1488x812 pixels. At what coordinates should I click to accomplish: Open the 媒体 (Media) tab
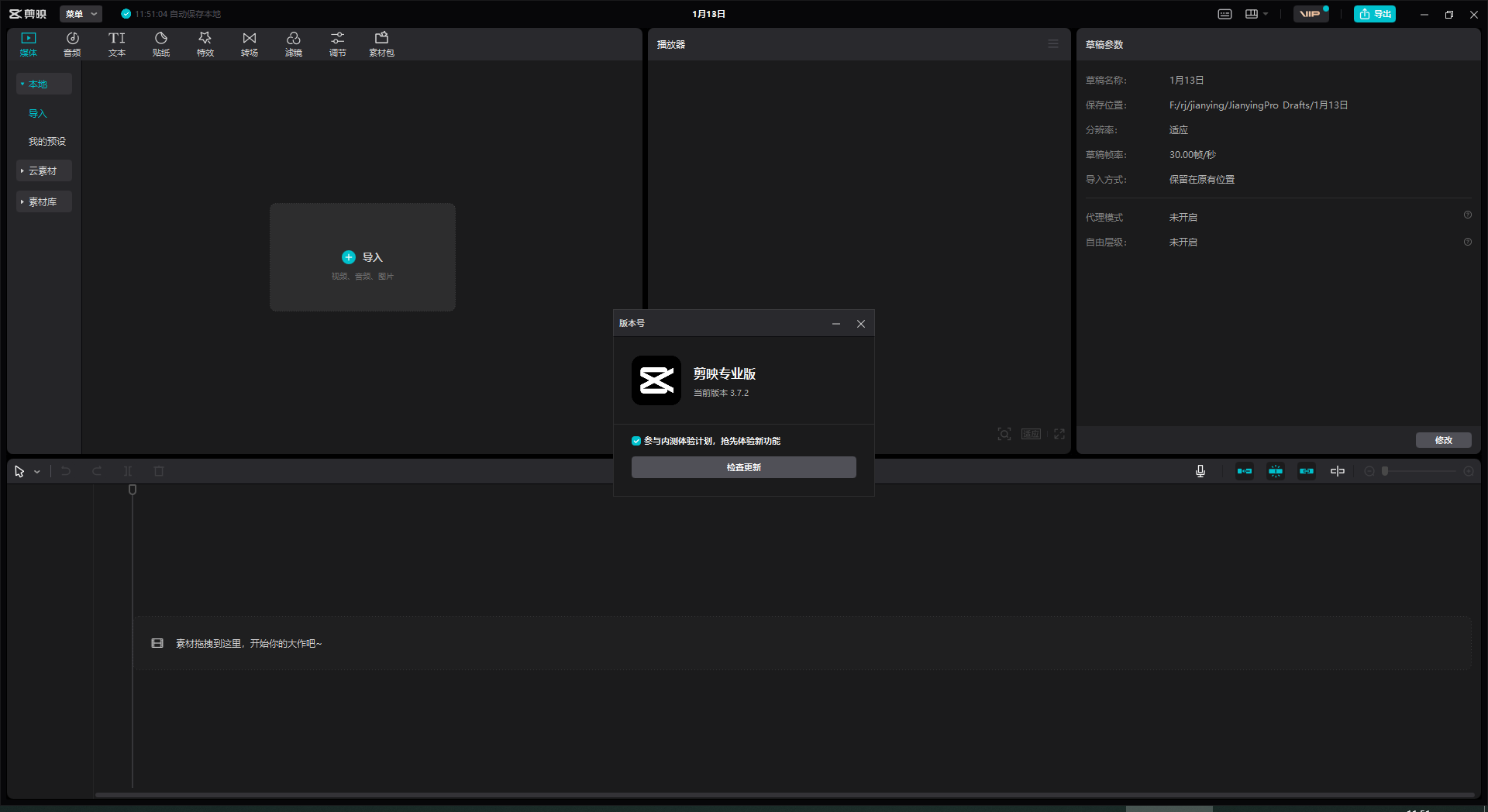coord(29,44)
